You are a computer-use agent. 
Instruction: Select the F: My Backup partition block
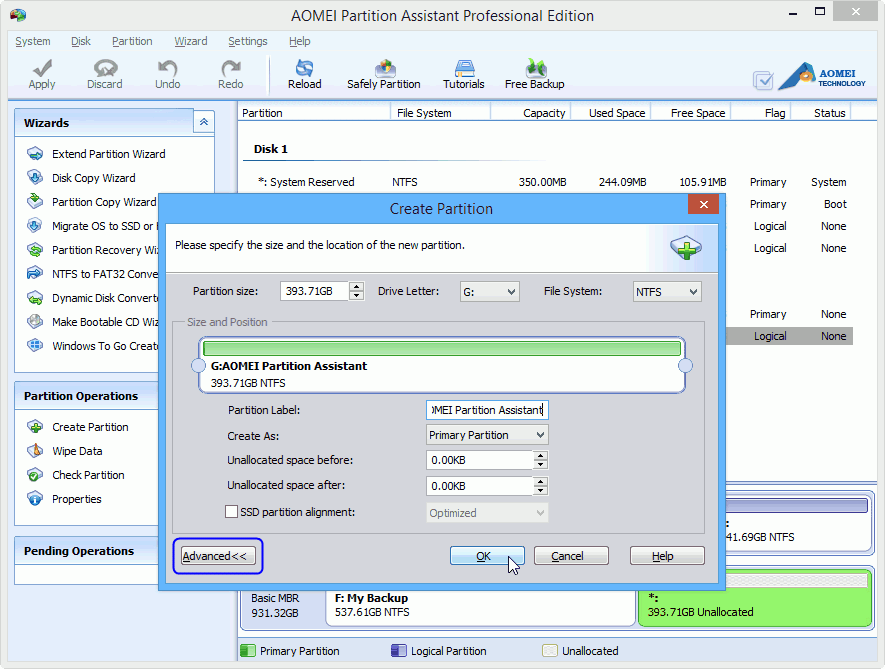point(480,607)
